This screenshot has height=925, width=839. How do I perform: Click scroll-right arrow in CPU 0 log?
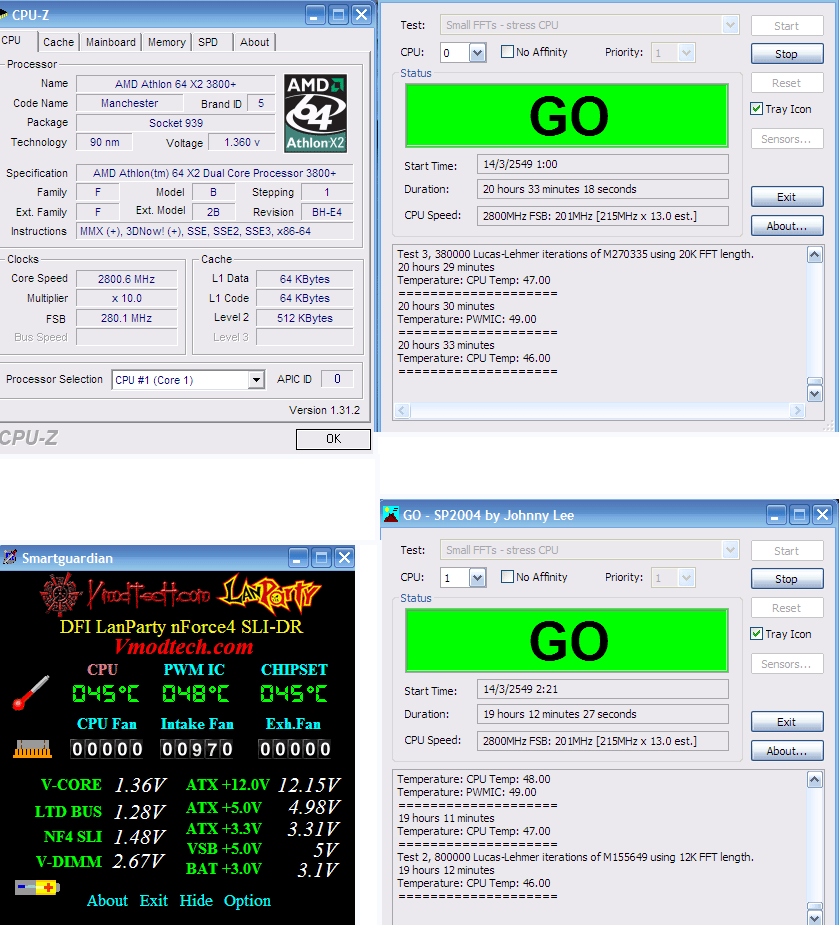(797, 411)
